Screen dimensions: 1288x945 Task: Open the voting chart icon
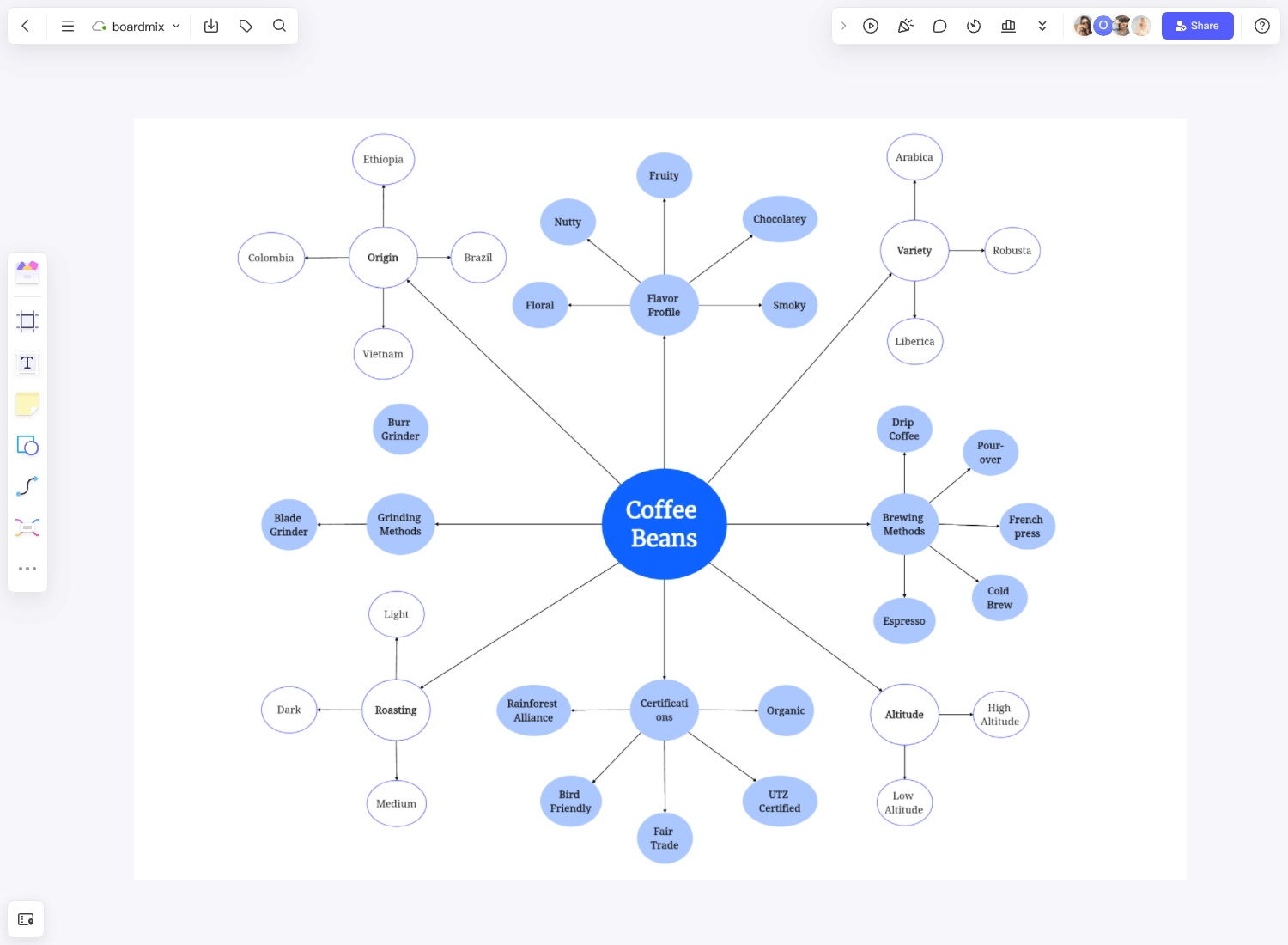click(x=1008, y=26)
